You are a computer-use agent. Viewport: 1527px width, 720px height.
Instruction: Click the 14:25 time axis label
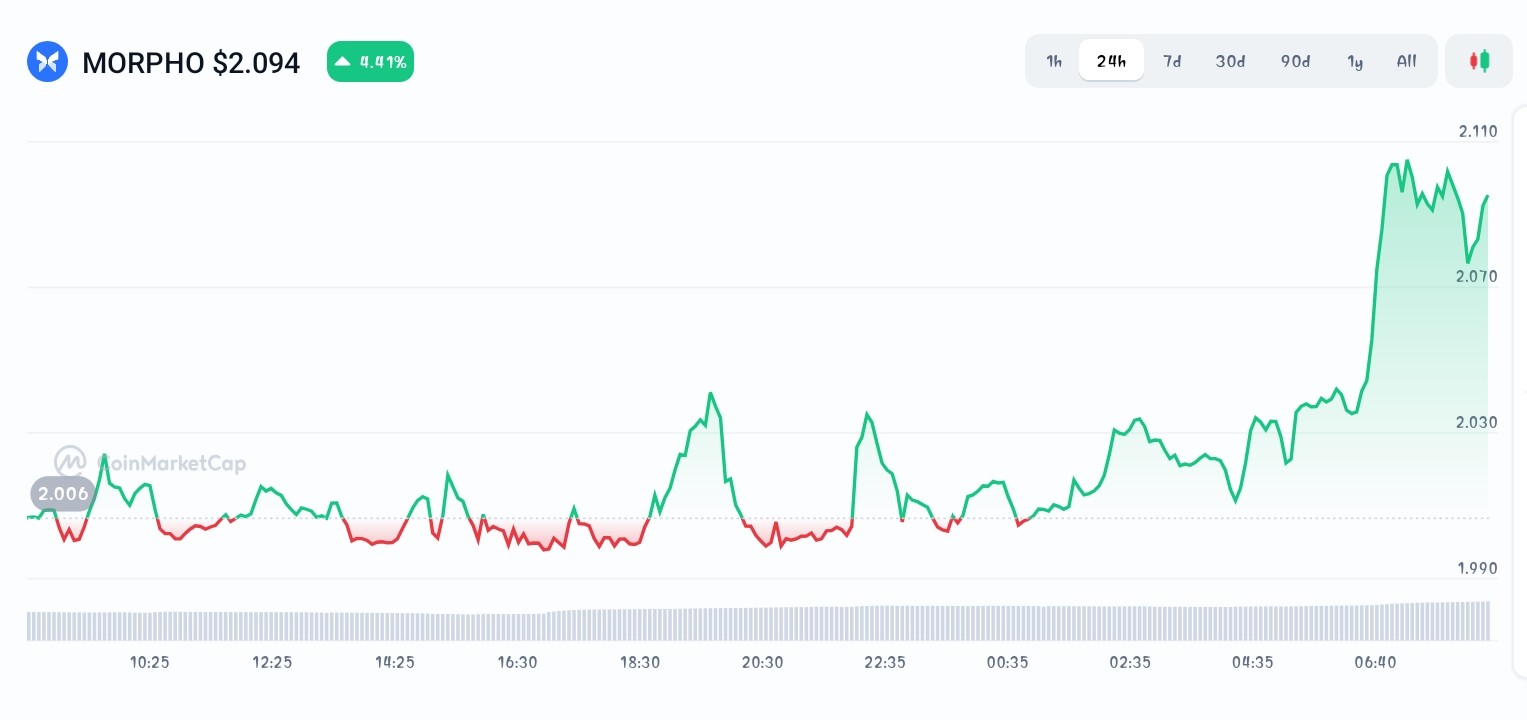[x=395, y=662]
